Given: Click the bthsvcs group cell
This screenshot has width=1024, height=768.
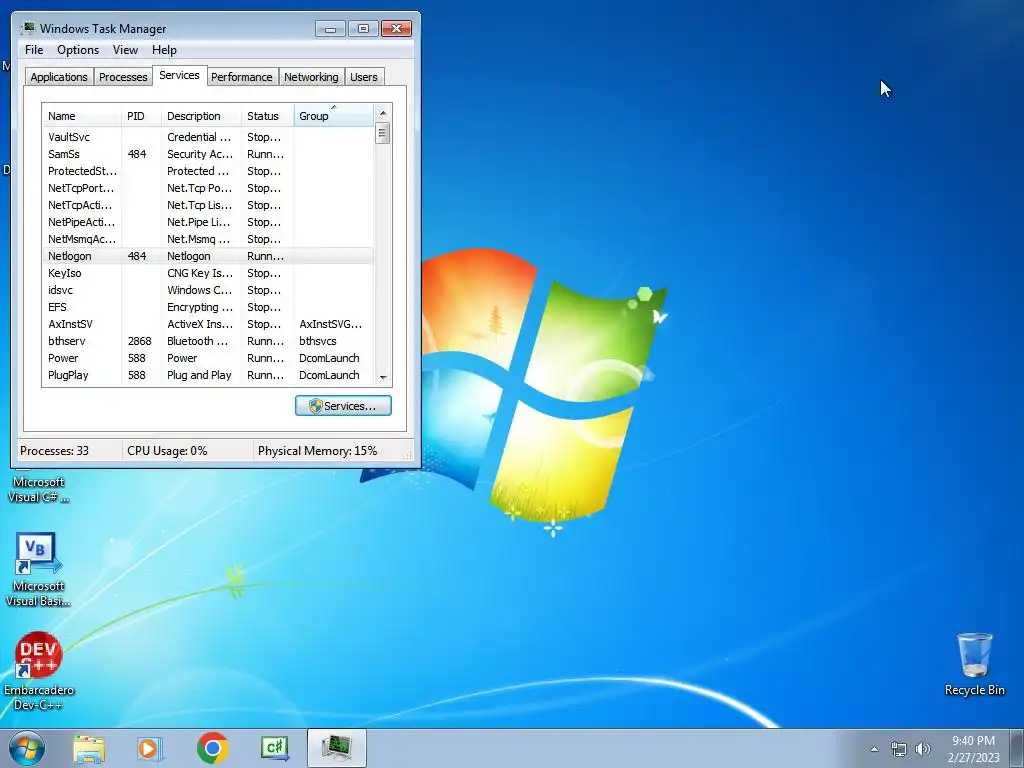Looking at the screenshot, I should click(x=318, y=341).
